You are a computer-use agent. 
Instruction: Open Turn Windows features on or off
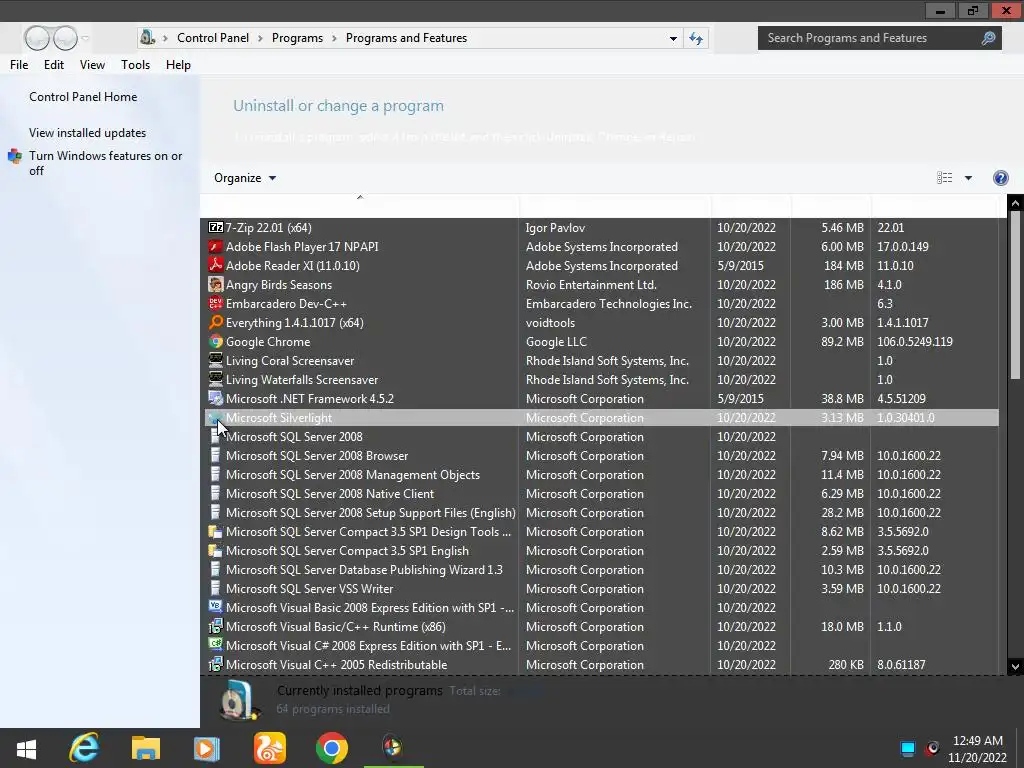point(106,163)
